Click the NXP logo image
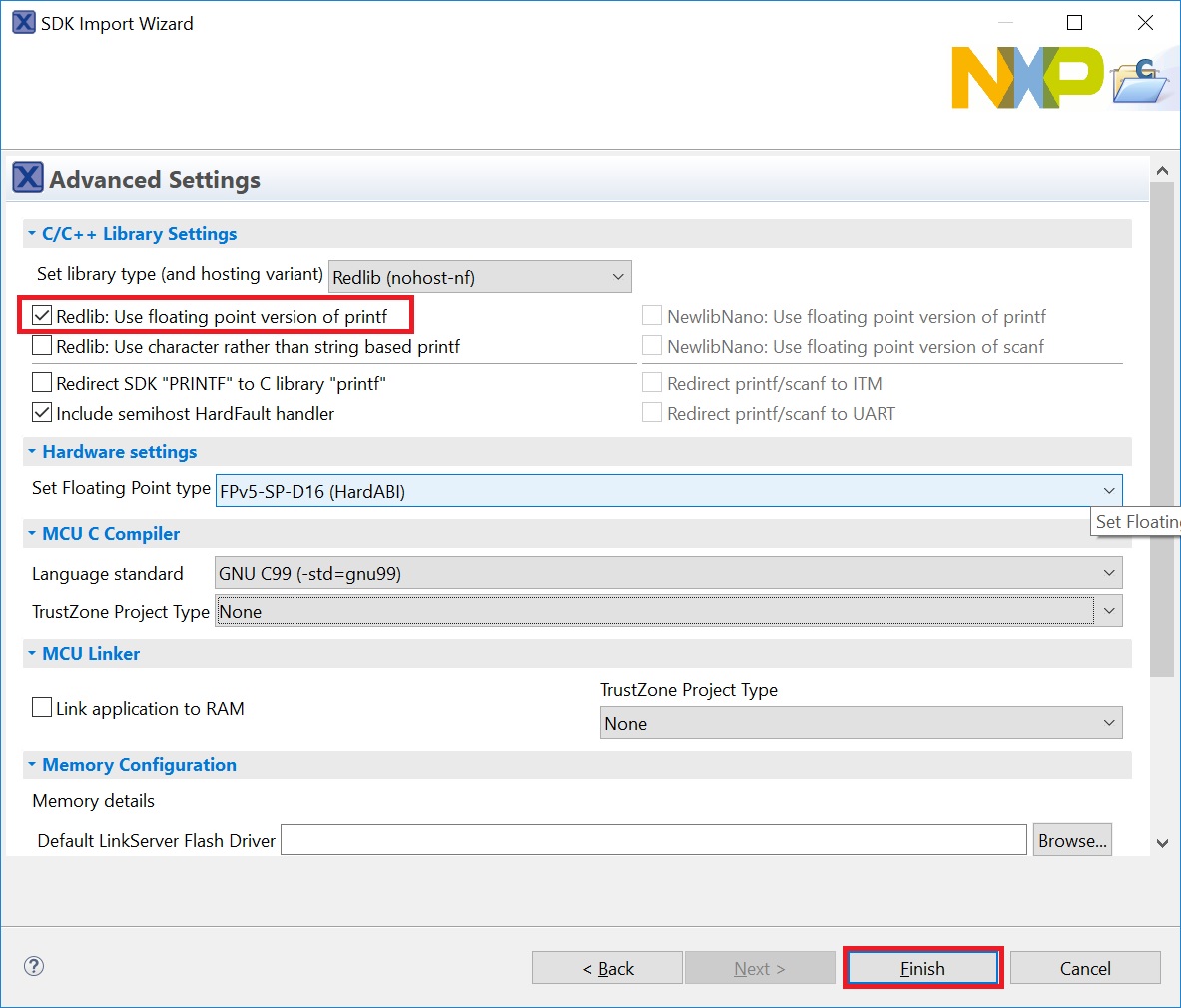This screenshot has height=1008, width=1181. (1027, 78)
